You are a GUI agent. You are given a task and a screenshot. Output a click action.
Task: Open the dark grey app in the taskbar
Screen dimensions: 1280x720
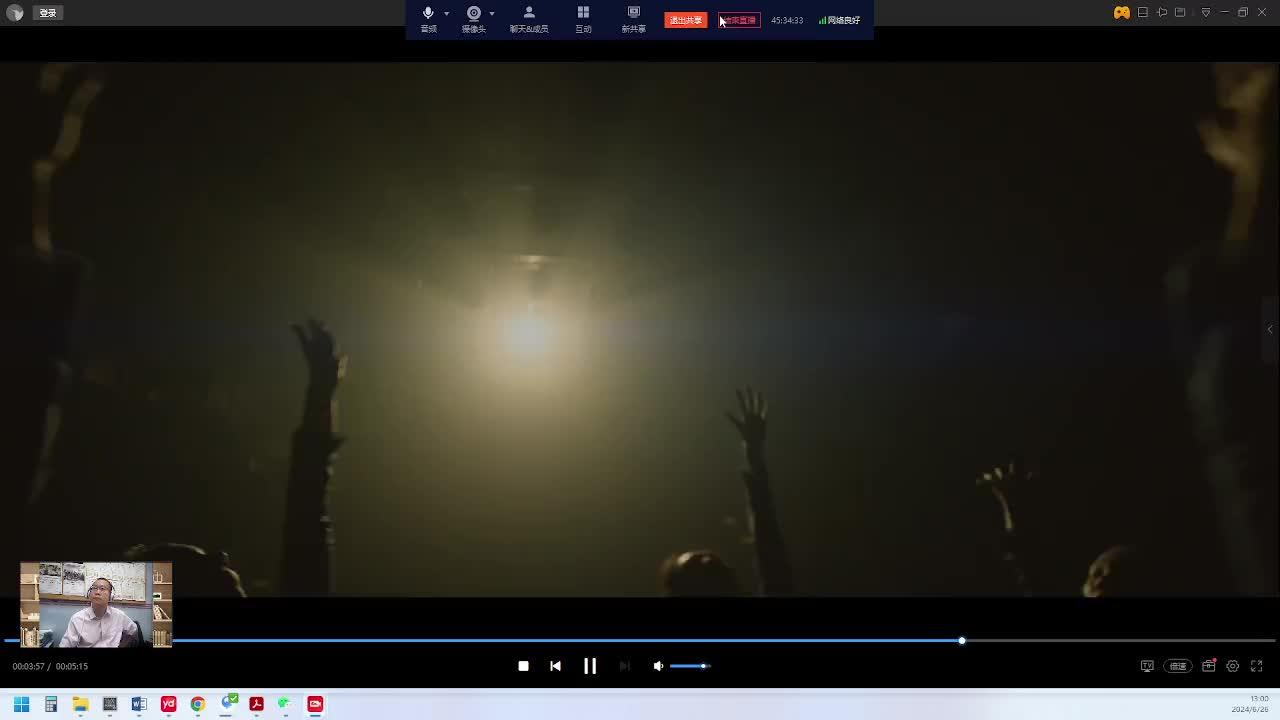click(x=110, y=704)
